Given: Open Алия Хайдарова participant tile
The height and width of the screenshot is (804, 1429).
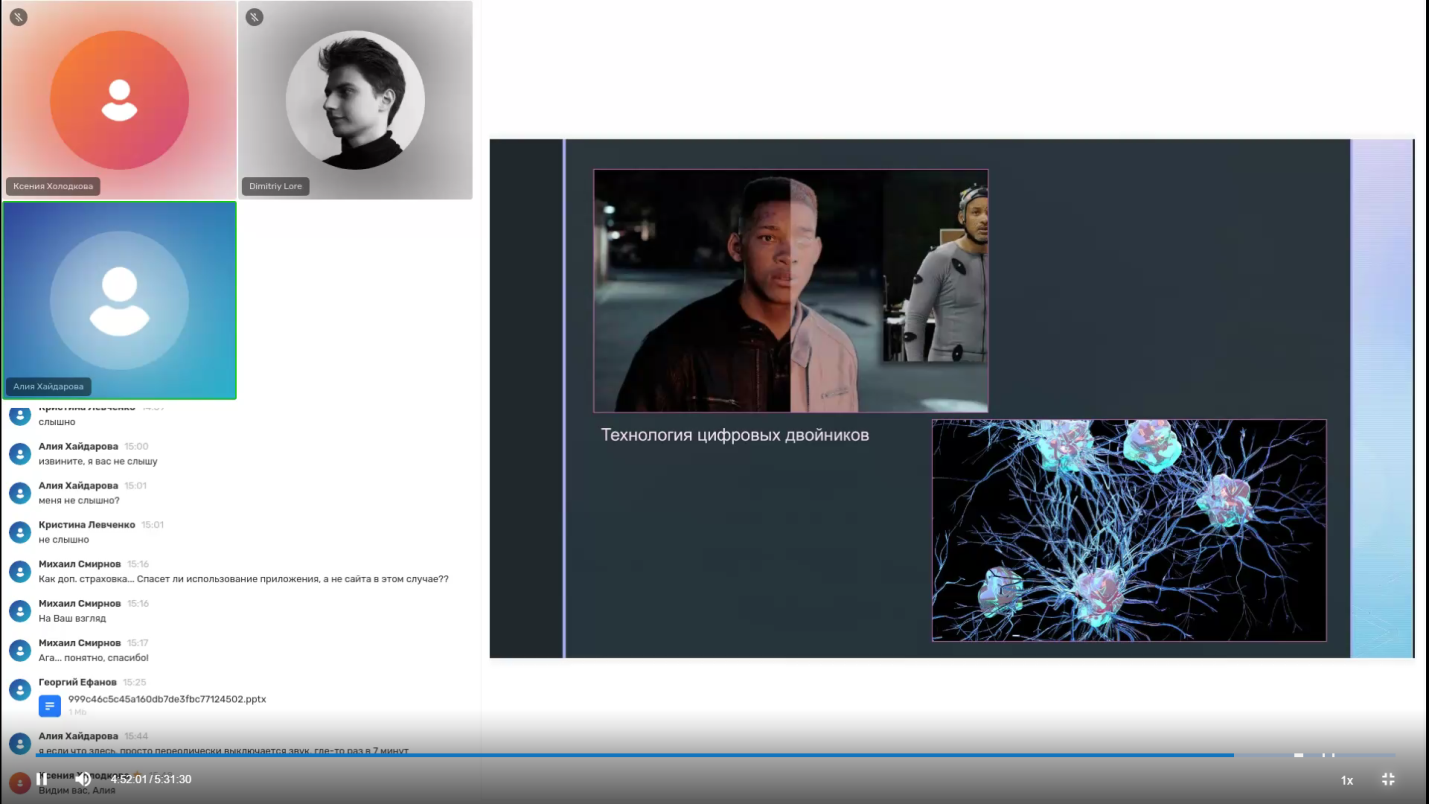Looking at the screenshot, I should (x=119, y=300).
